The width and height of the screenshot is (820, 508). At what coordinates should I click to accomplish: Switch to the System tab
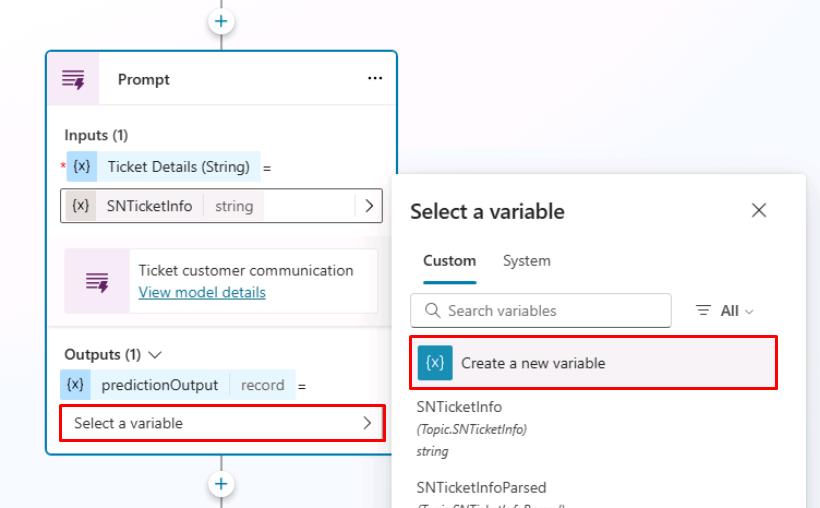click(x=526, y=261)
